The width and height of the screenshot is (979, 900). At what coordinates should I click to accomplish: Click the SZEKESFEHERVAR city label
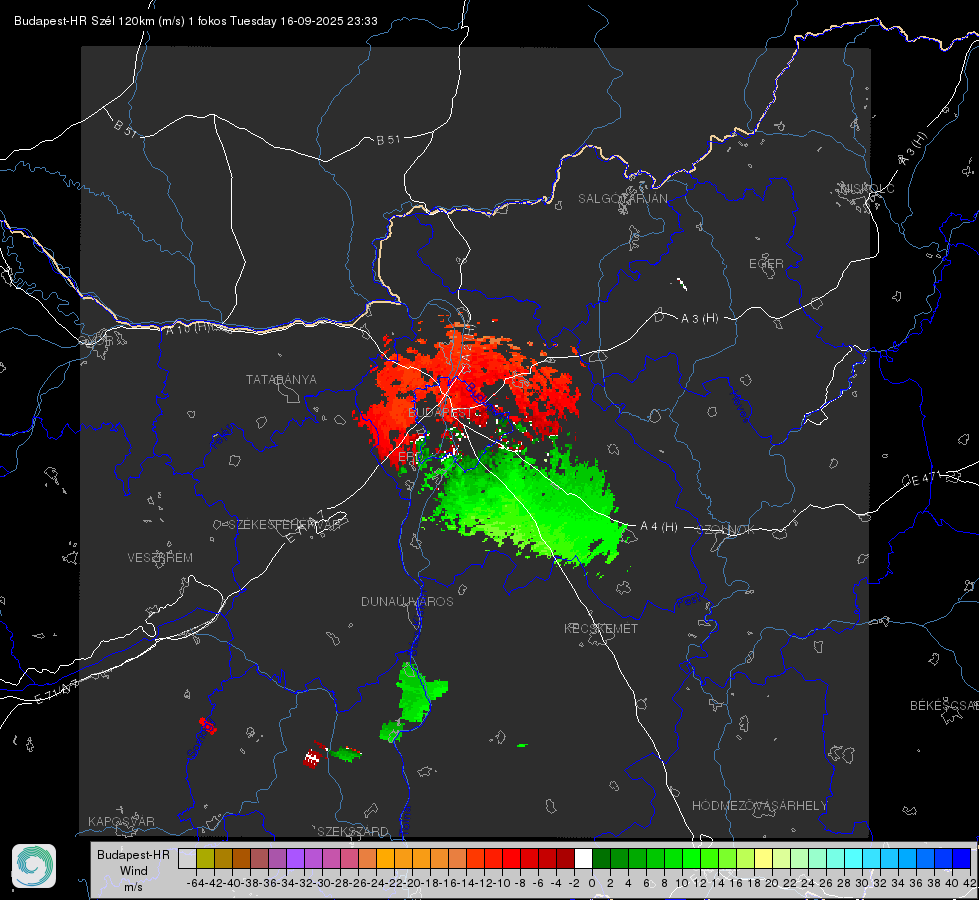point(285,525)
